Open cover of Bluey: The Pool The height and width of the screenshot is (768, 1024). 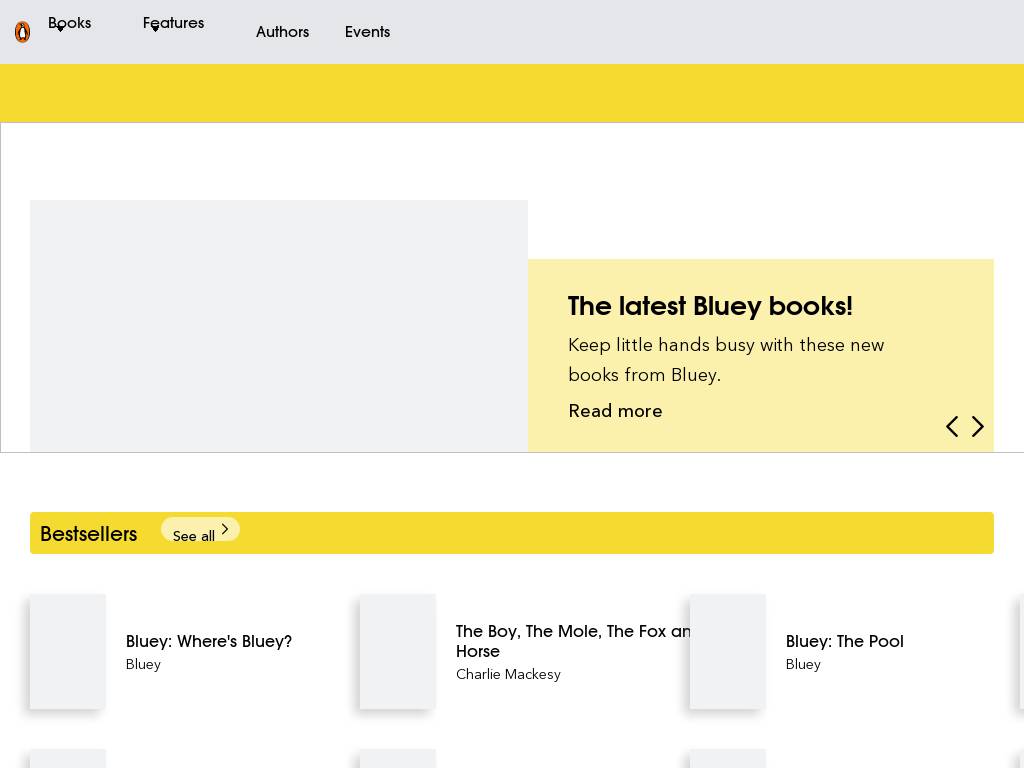point(728,652)
